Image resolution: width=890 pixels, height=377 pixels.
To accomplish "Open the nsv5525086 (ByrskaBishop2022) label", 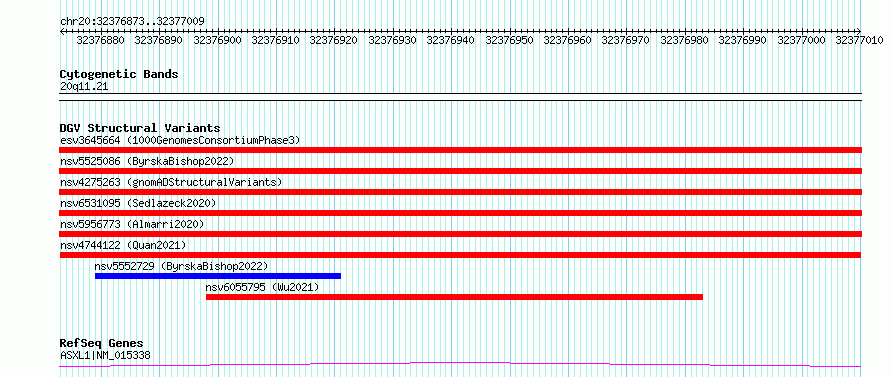I will coord(147,161).
